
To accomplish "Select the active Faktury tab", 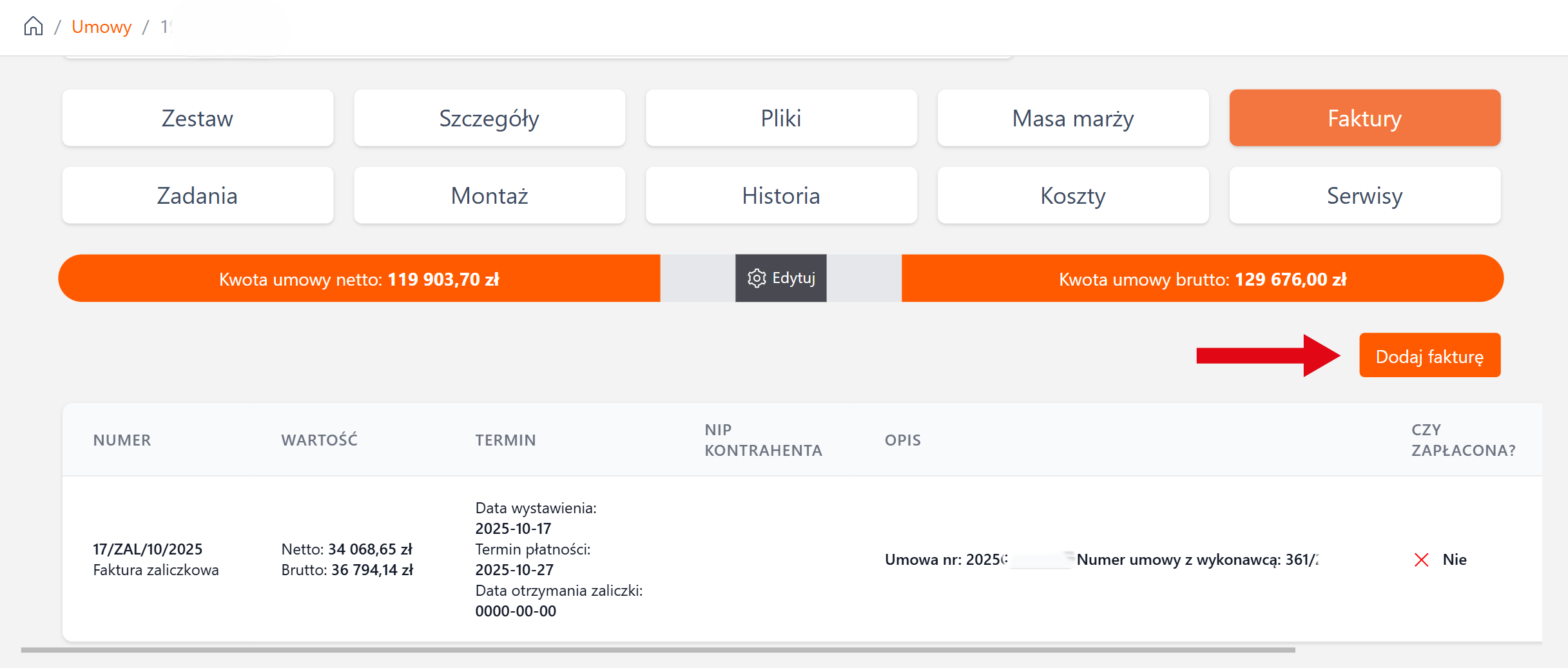I will 1364,118.
